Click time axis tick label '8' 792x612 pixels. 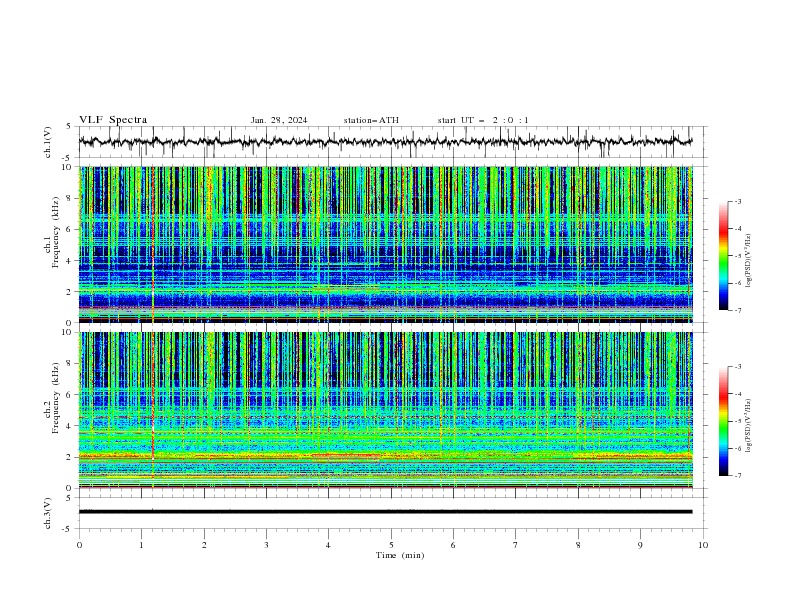pos(578,545)
